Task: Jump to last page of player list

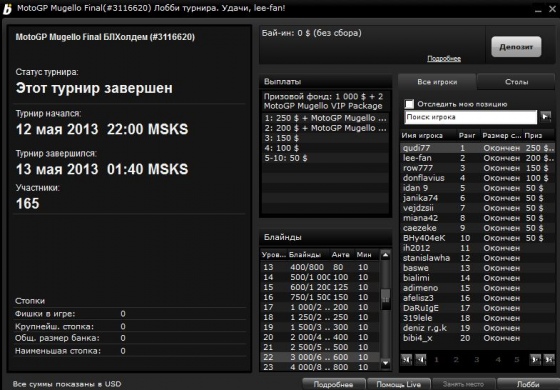Action: [x=549, y=359]
